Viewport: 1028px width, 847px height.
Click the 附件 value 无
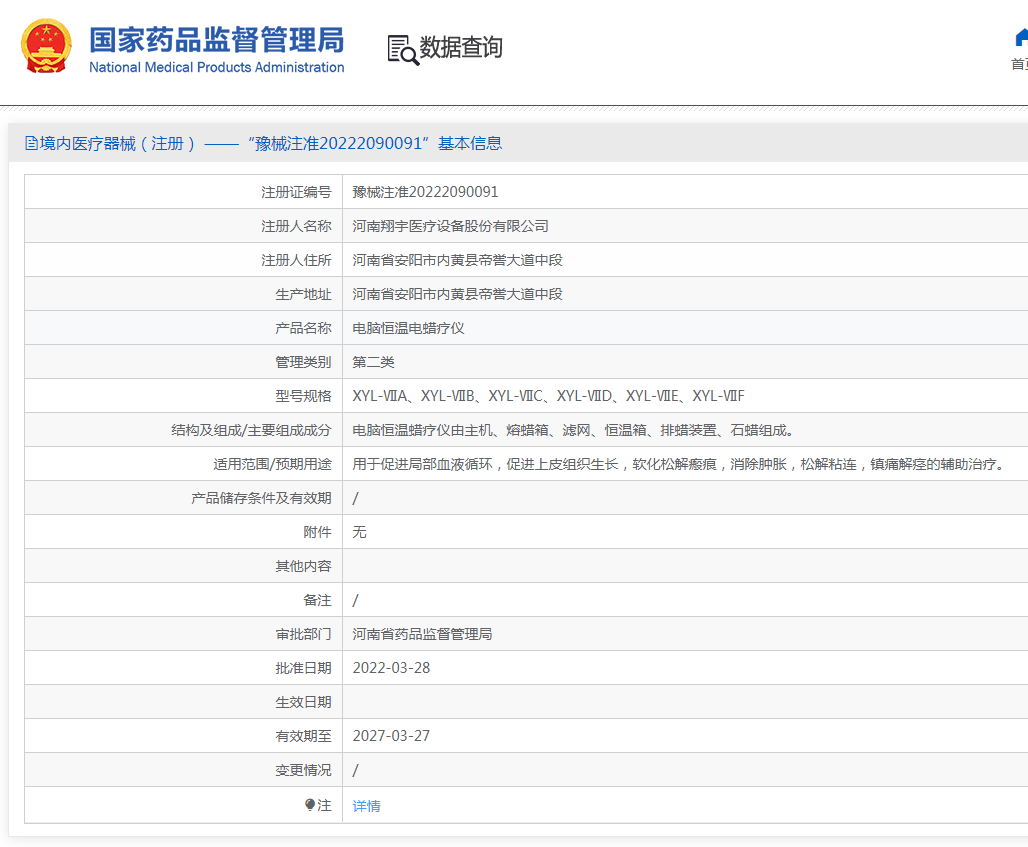[x=359, y=532]
